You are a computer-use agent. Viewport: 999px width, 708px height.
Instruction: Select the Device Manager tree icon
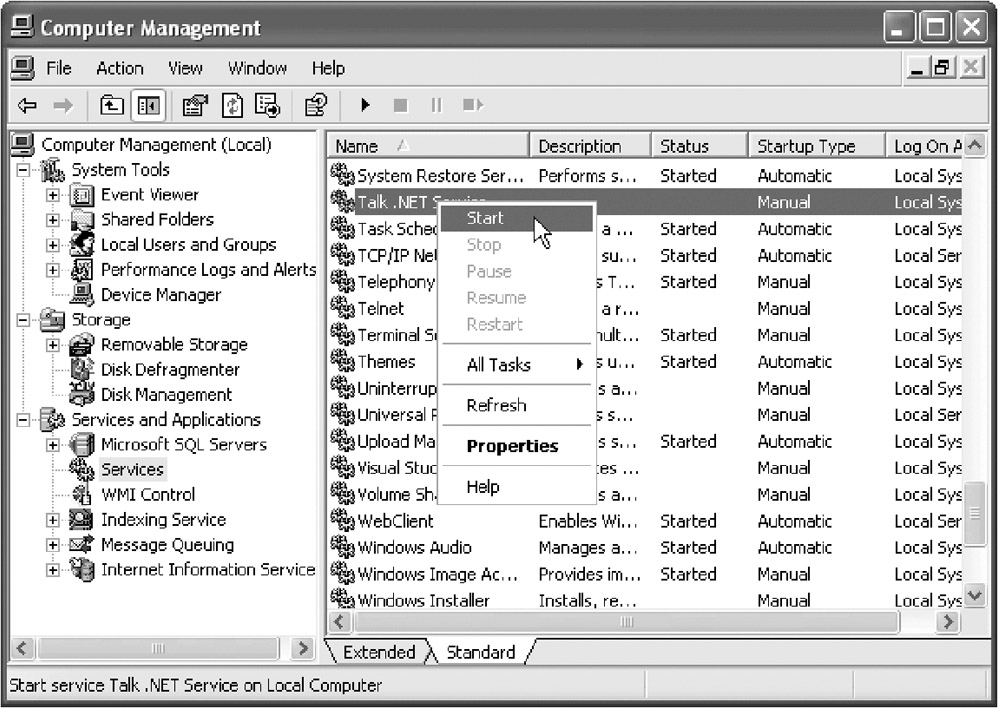tap(84, 295)
